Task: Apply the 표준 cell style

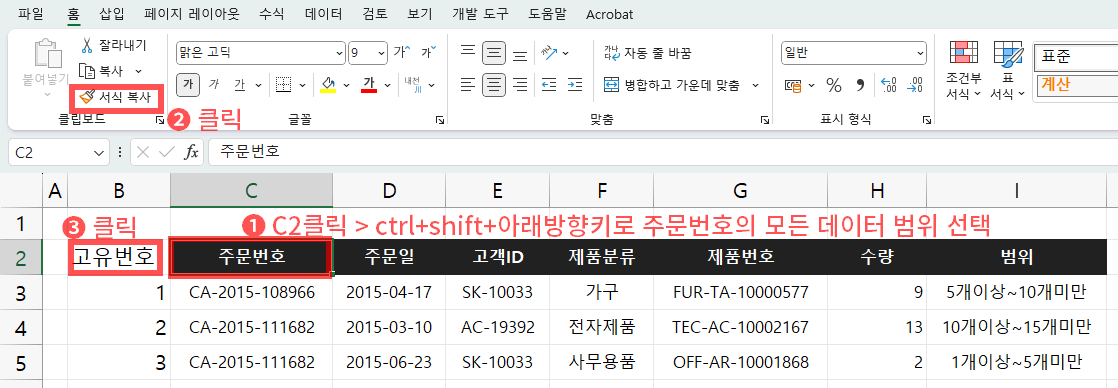Action: click(x=1076, y=56)
